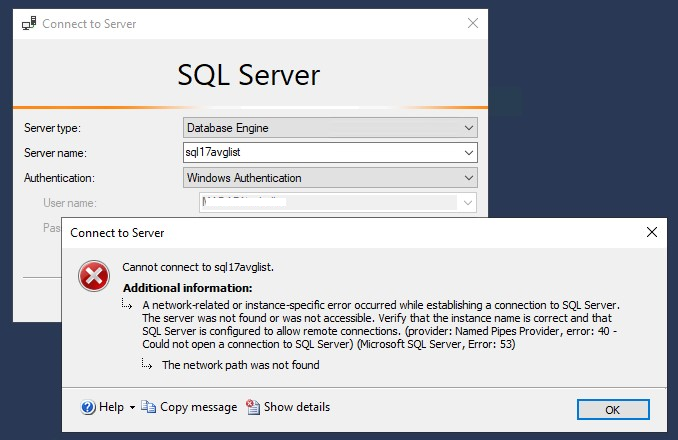Screen dimensions: 678x440
Task: Click Copy message text
Action: [198, 407]
